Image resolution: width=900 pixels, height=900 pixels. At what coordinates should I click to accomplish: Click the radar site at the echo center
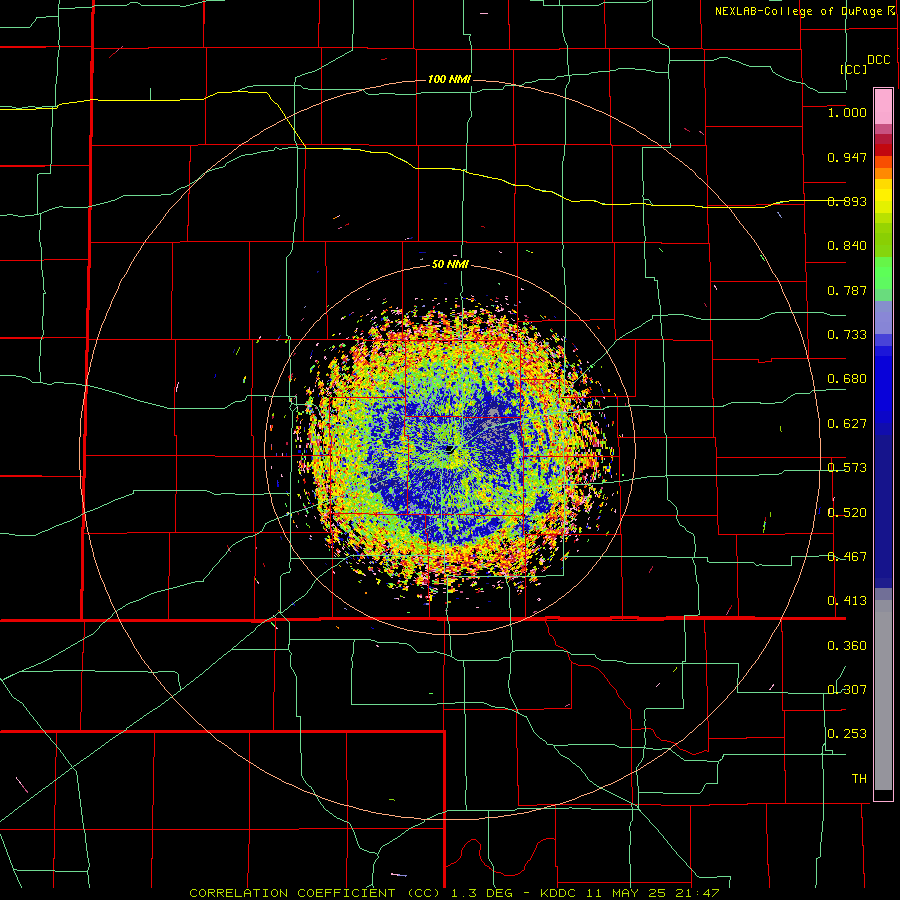point(449,449)
